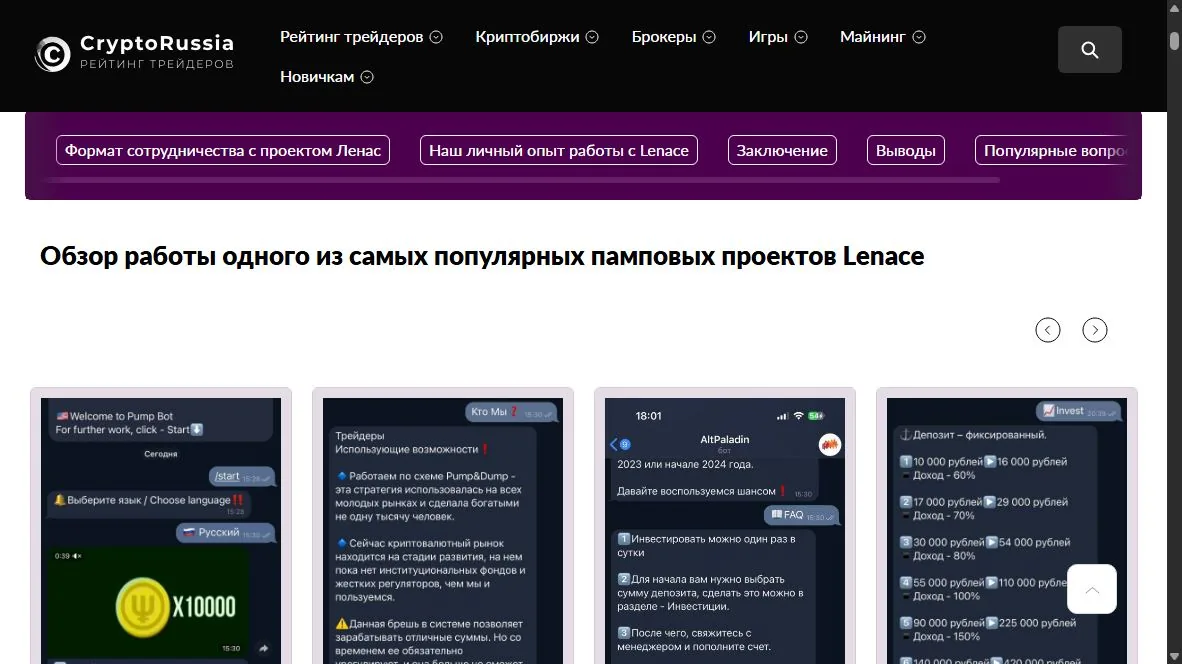Viewport: 1182px width, 664px height.
Task: Click the РЕЙТИНГ ТРЕЙДЕРОВ logo subtitle
Action: click(x=157, y=64)
